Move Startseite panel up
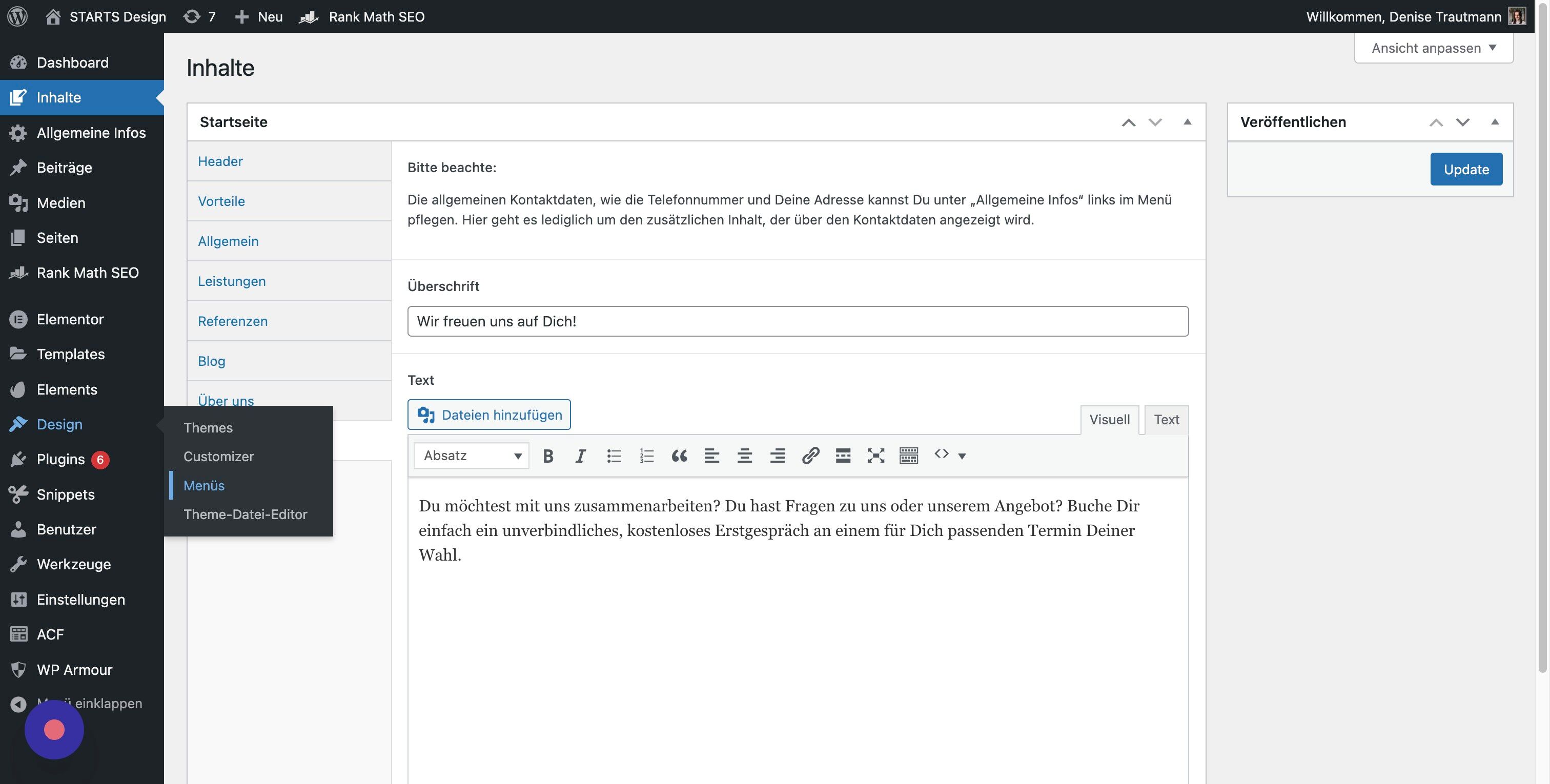 point(1128,122)
